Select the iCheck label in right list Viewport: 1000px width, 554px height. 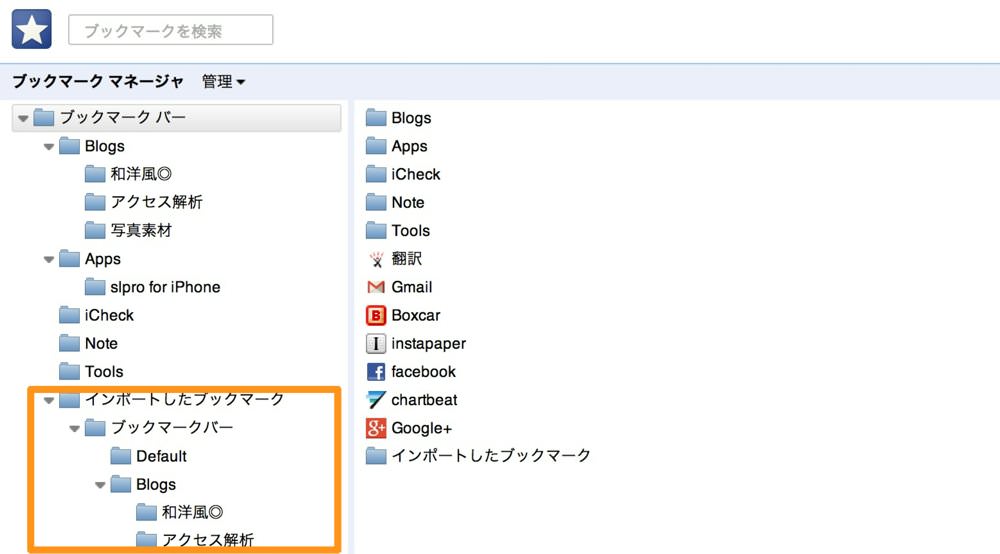416,174
